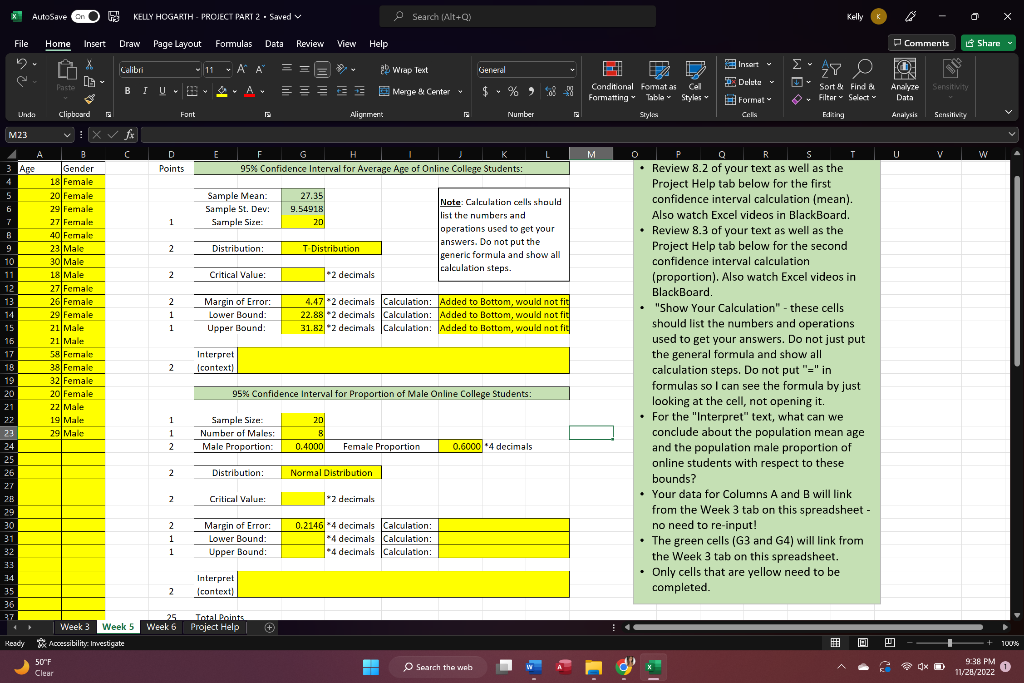Open the Formulas ribbon tab
Image resolution: width=1024 pixels, height=683 pixels.
point(233,44)
